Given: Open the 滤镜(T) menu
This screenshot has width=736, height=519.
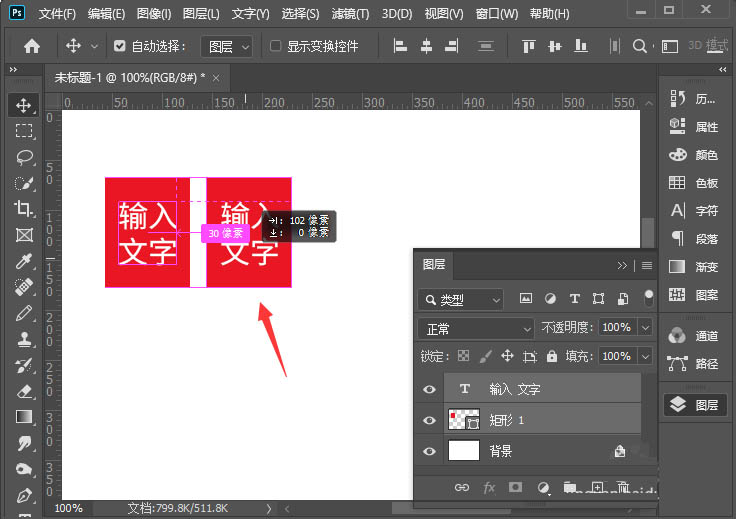Looking at the screenshot, I should point(348,14).
